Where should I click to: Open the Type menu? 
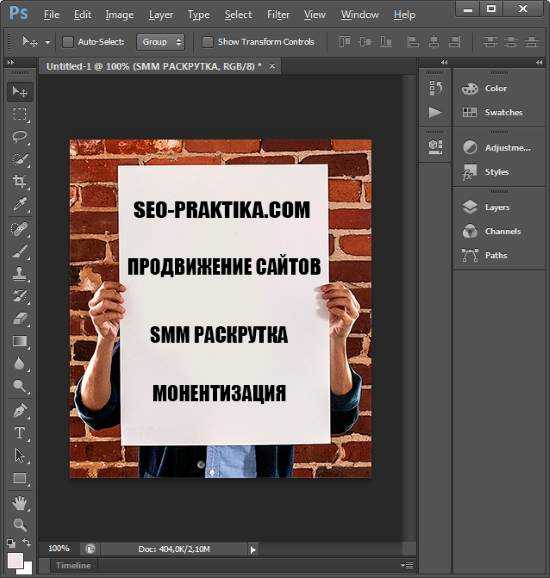[199, 15]
